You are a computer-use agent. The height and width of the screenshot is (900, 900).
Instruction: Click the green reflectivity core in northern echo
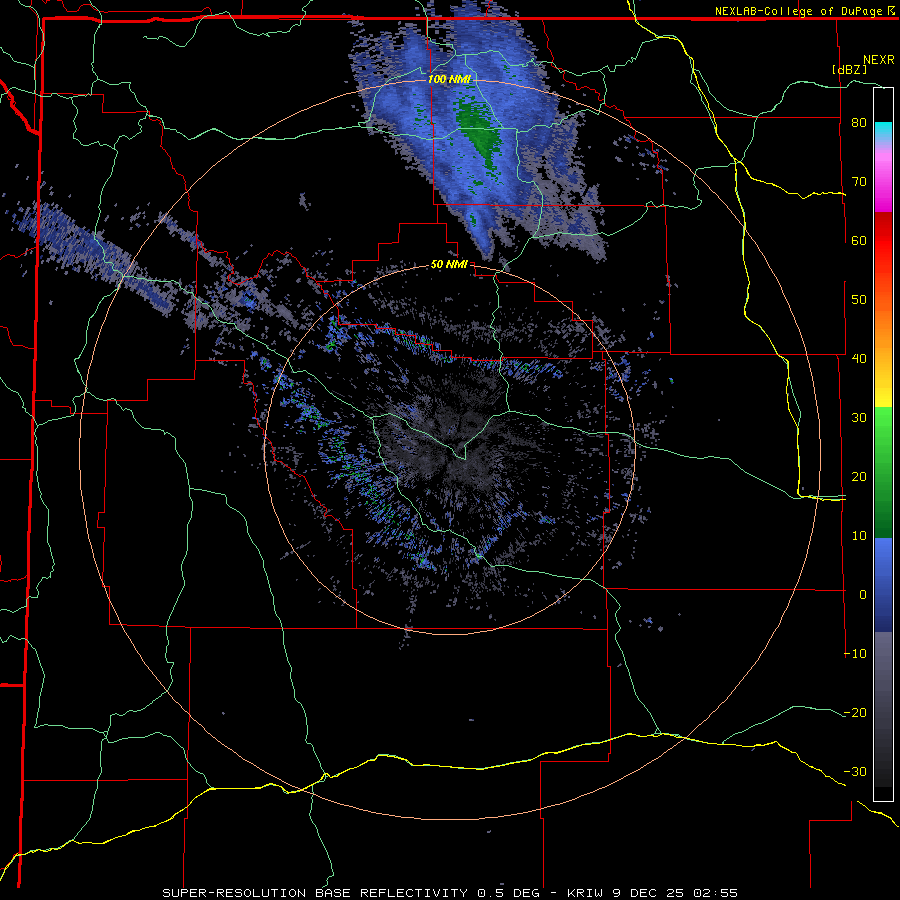tap(479, 133)
